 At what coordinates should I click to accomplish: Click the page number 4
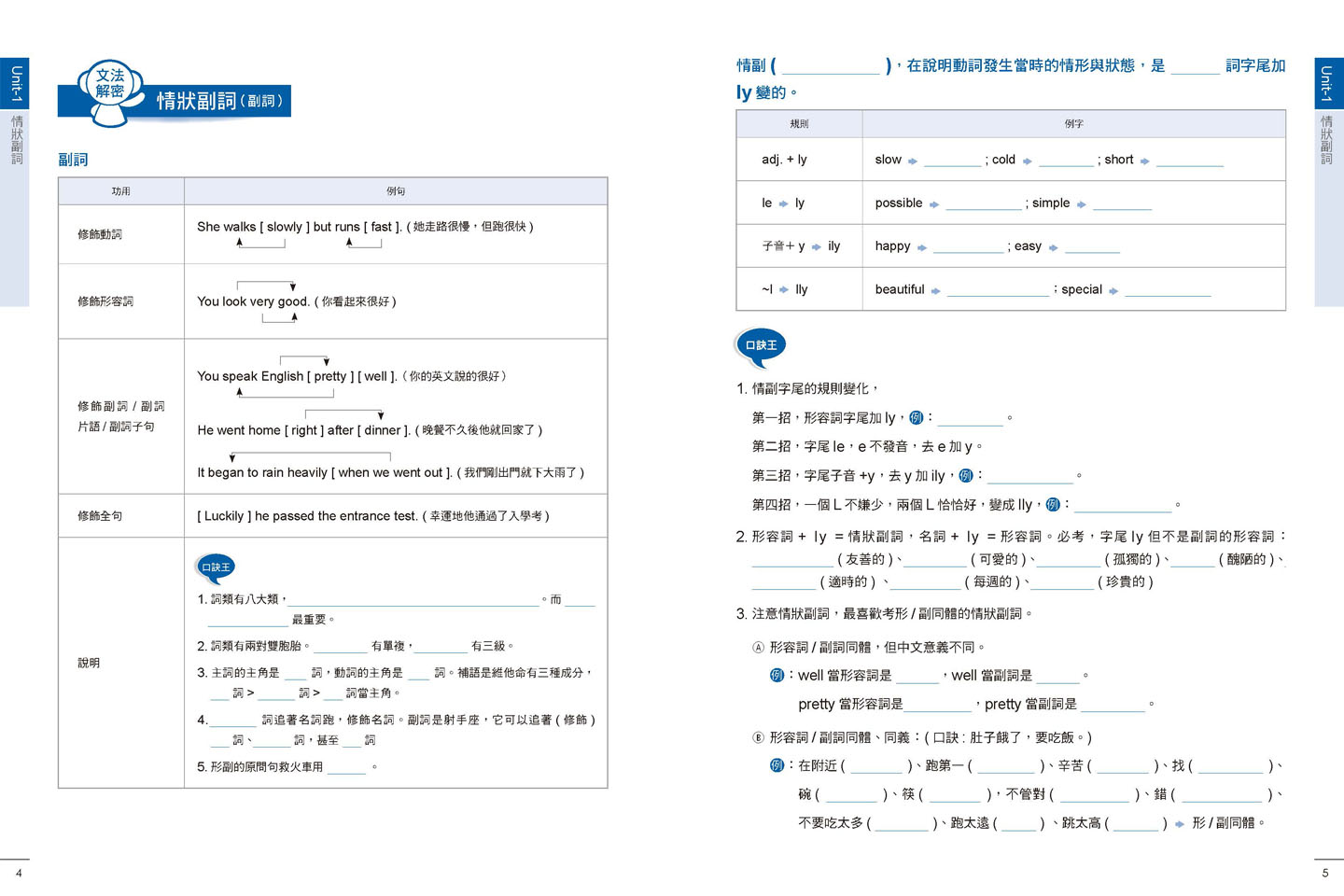tap(19, 873)
